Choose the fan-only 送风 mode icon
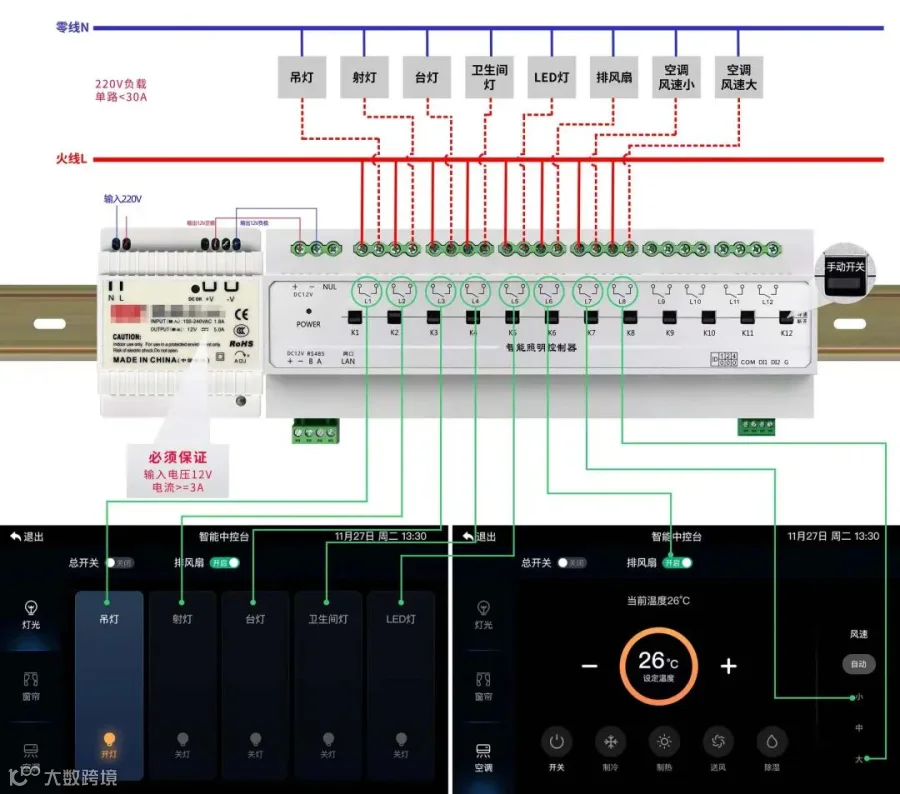Viewport: 900px width, 794px height. pyautogui.click(x=718, y=742)
